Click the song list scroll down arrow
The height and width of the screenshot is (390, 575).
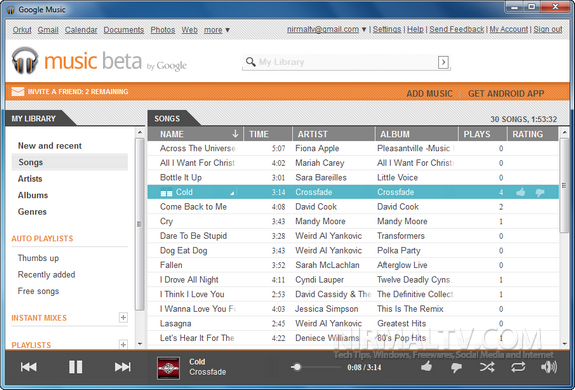tap(564, 344)
